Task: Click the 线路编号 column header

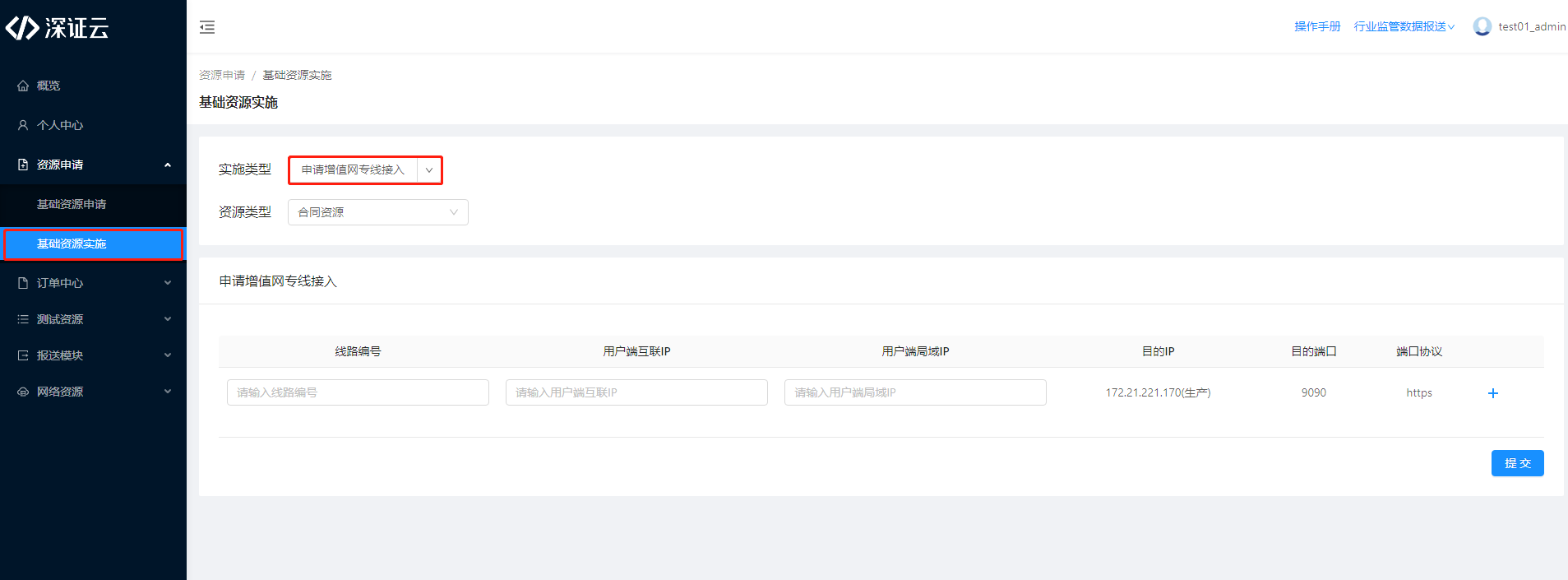Action: [x=358, y=351]
